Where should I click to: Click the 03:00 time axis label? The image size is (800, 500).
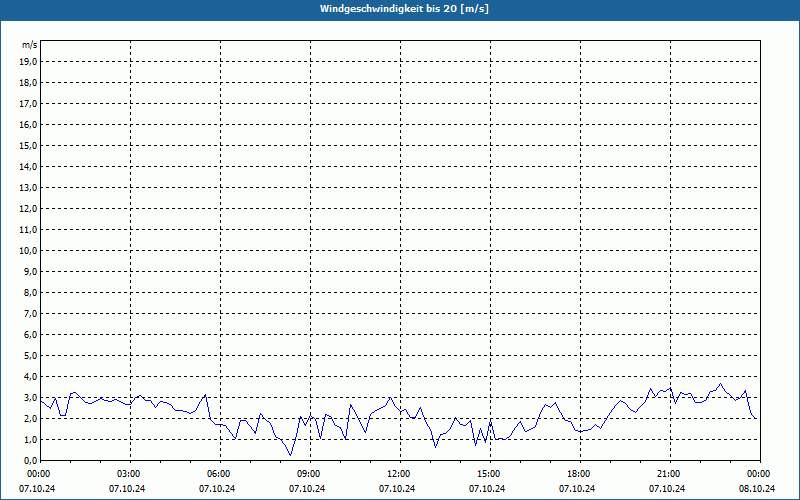(131, 474)
